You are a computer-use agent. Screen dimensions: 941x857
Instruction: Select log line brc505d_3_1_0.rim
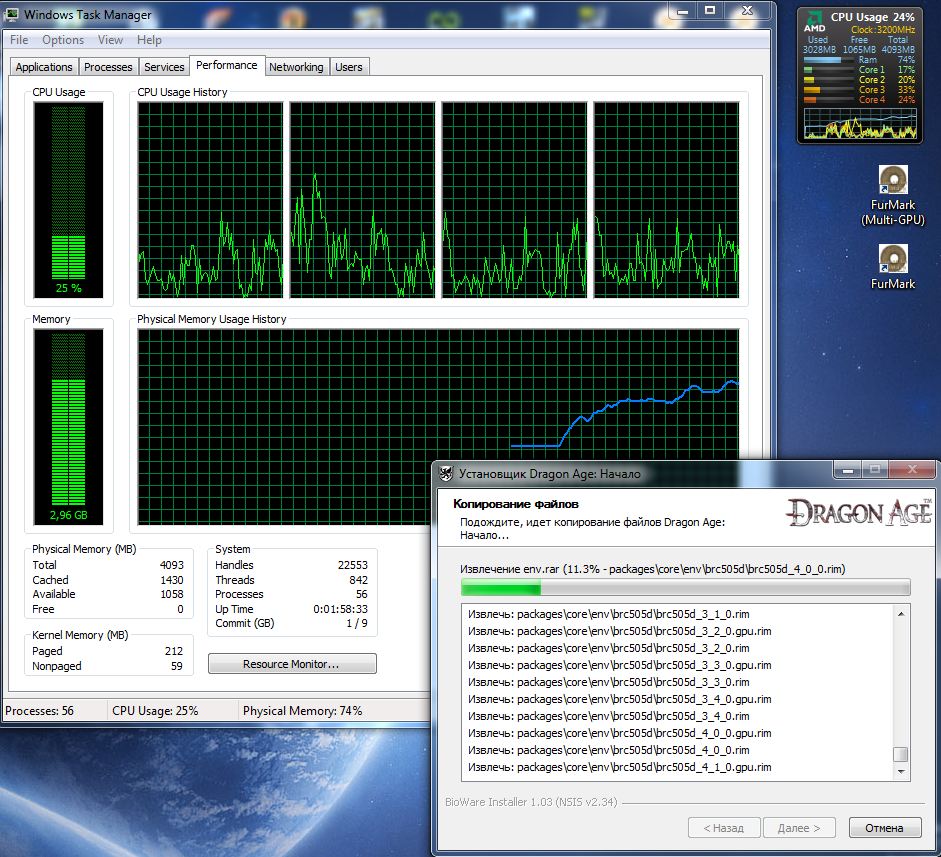click(x=609, y=614)
